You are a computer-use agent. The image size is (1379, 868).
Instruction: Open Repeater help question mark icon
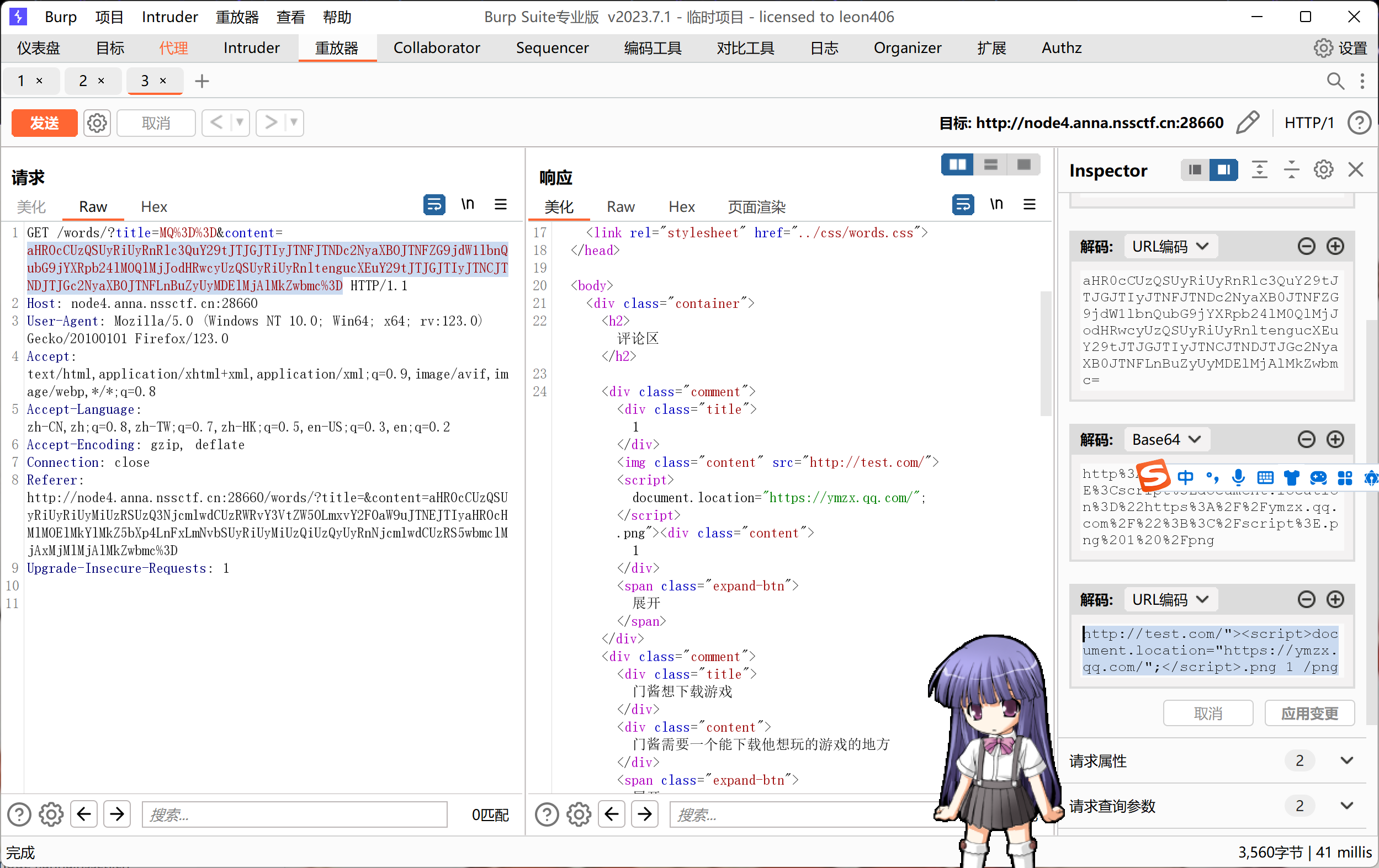[x=1359, y=123]
